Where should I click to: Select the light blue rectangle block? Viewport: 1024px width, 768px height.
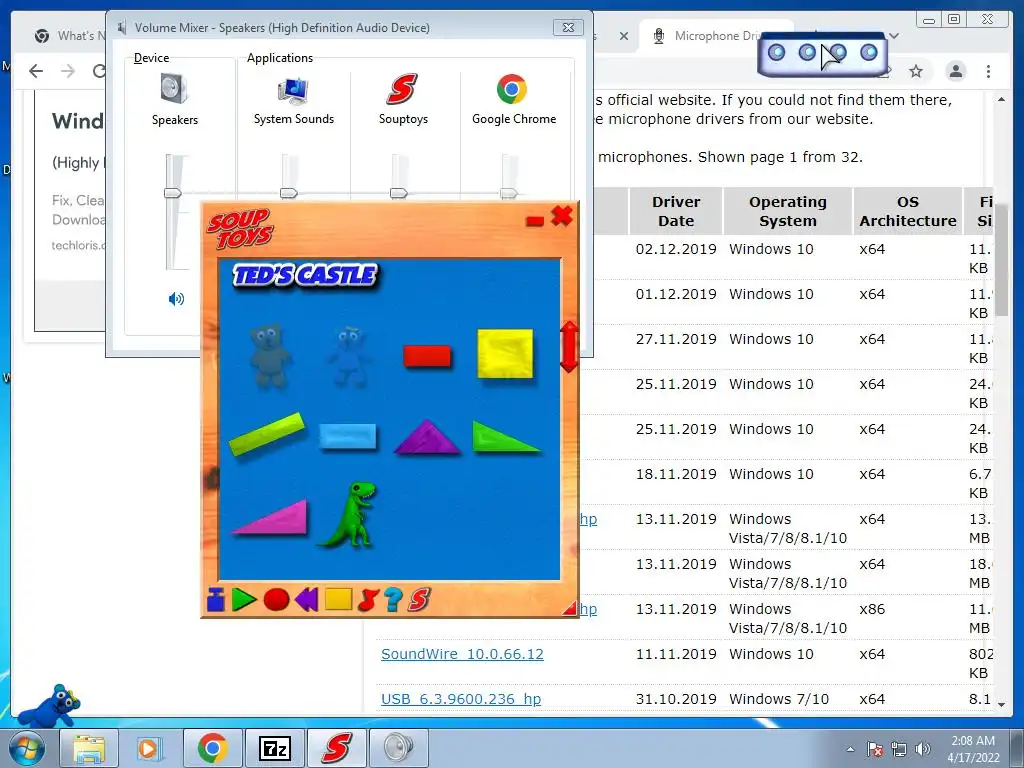tap(347, 437)
